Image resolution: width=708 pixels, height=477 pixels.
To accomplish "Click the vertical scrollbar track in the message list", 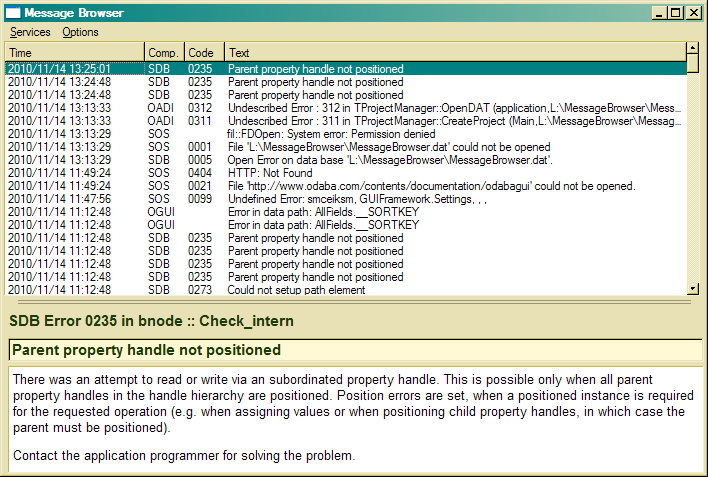I will coord(693,180).
